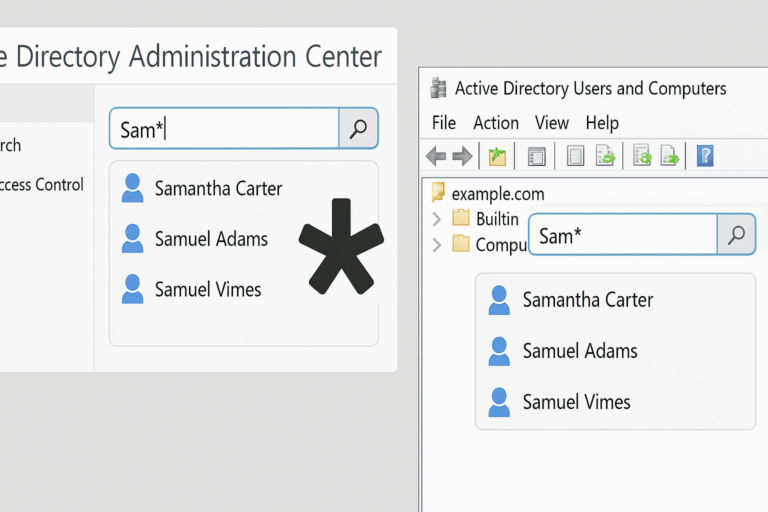Click the properties sheet toolbar icon
Image resolution: width=768 pixels, height=512 pixels.
(576, 156)
